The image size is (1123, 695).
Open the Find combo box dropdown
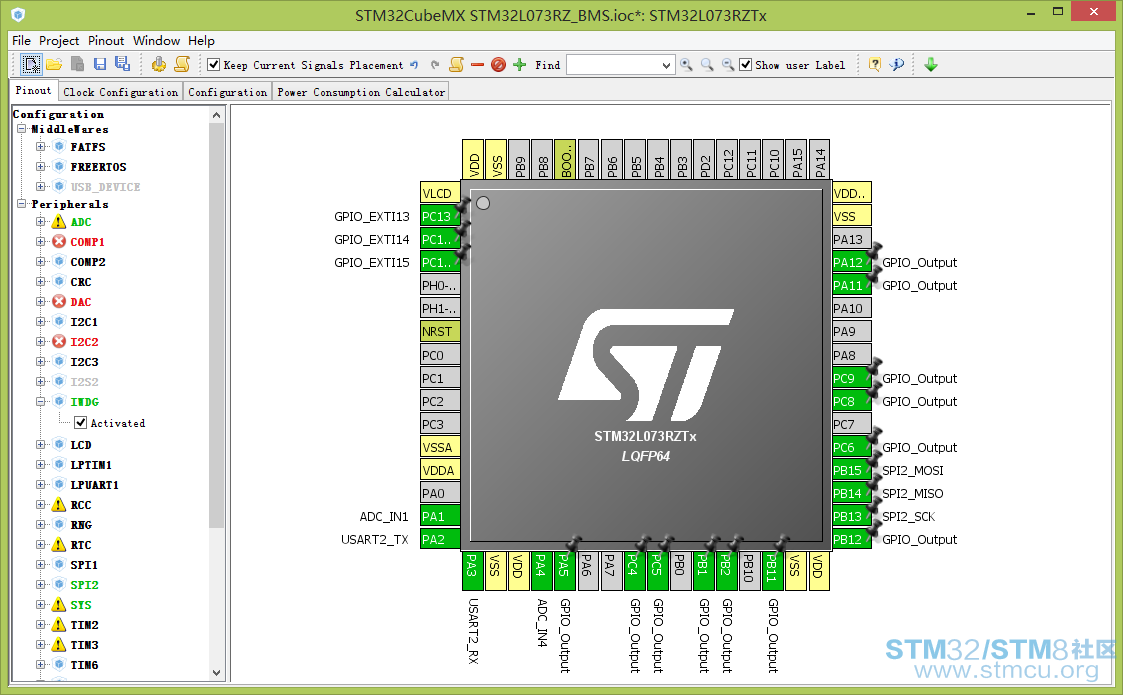click(x=666, y=65)
